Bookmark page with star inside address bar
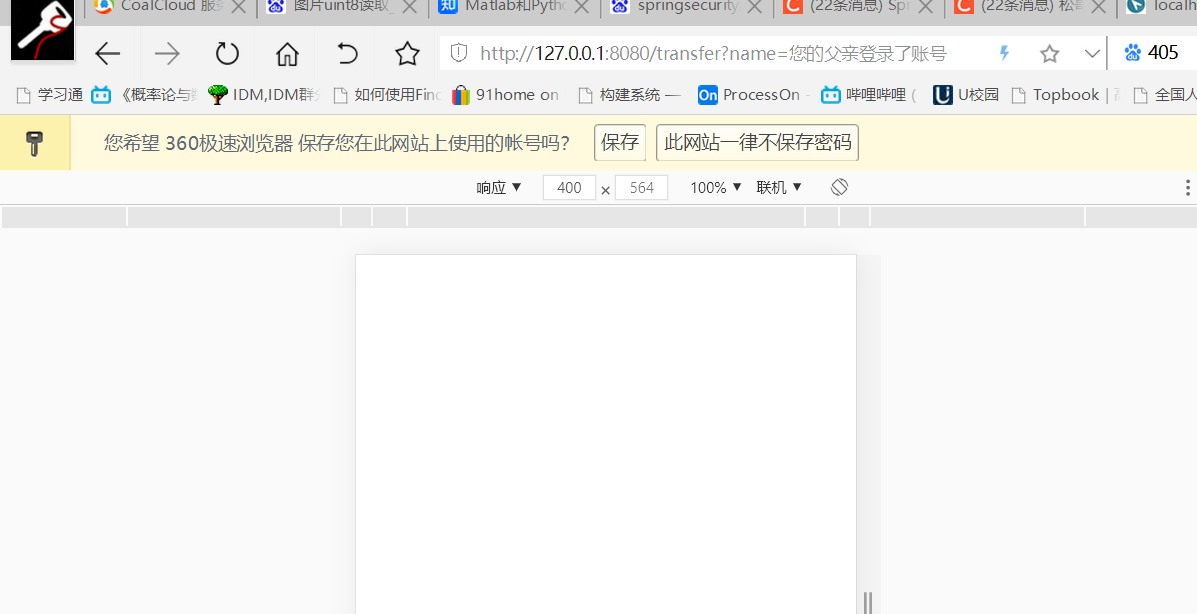This screenshot has height=614, width=1197. tap(1050, 53)
